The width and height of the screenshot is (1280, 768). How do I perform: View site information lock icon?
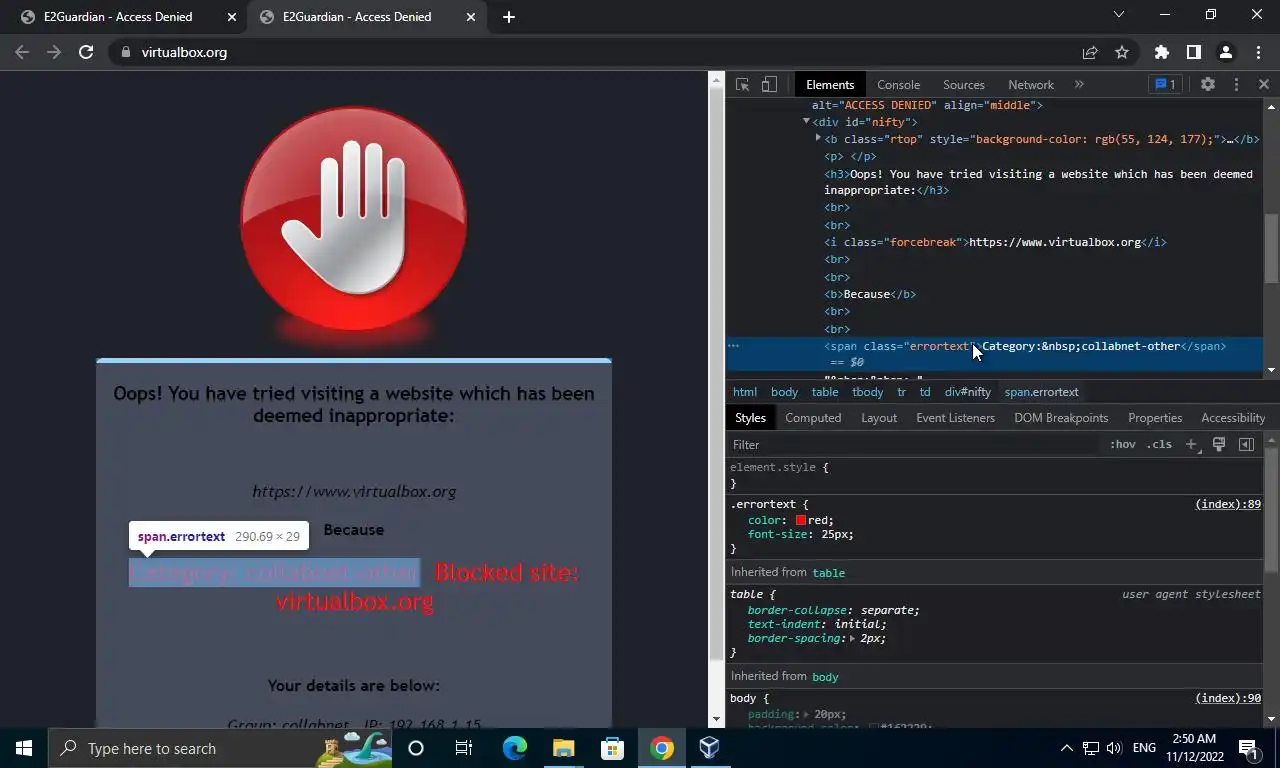tap(125, 52)
